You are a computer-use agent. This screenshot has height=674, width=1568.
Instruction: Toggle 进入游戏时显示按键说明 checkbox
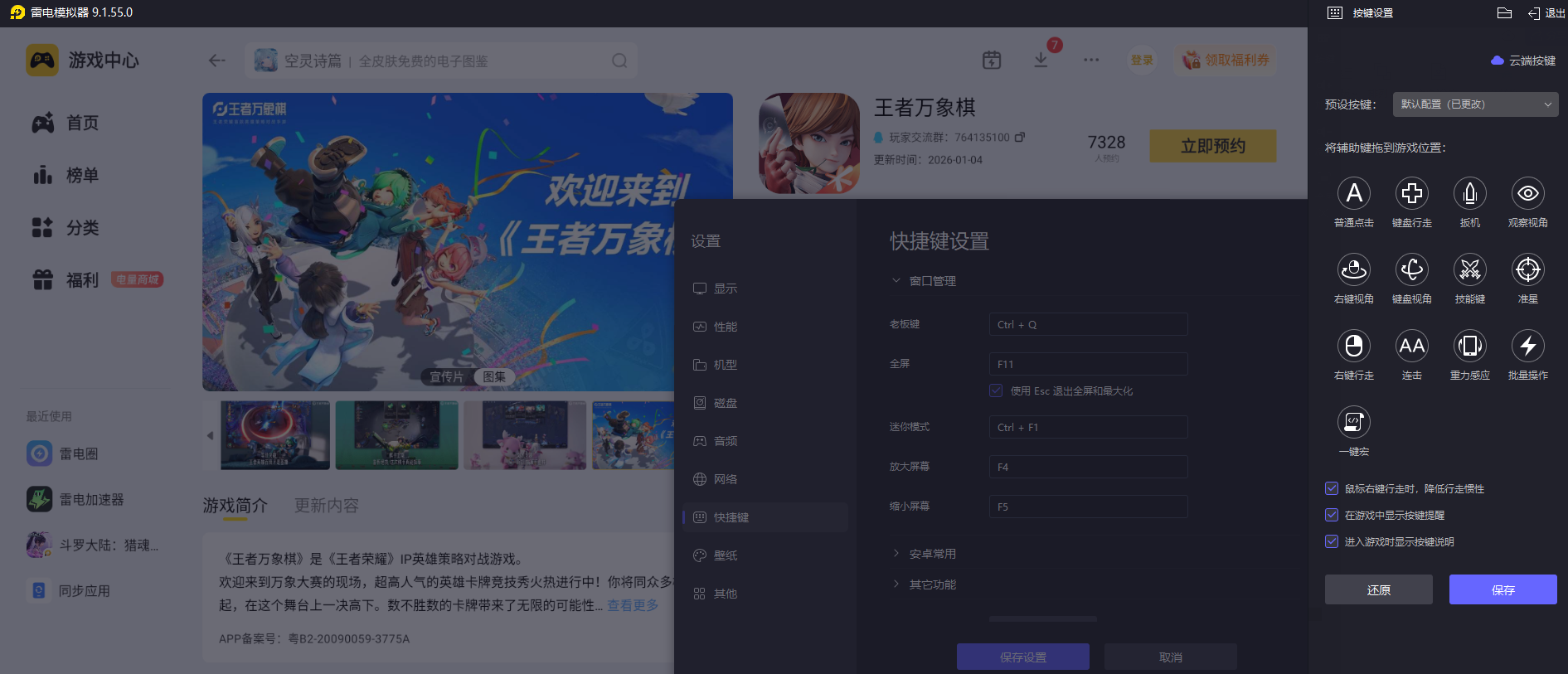tap(1332, 541)
